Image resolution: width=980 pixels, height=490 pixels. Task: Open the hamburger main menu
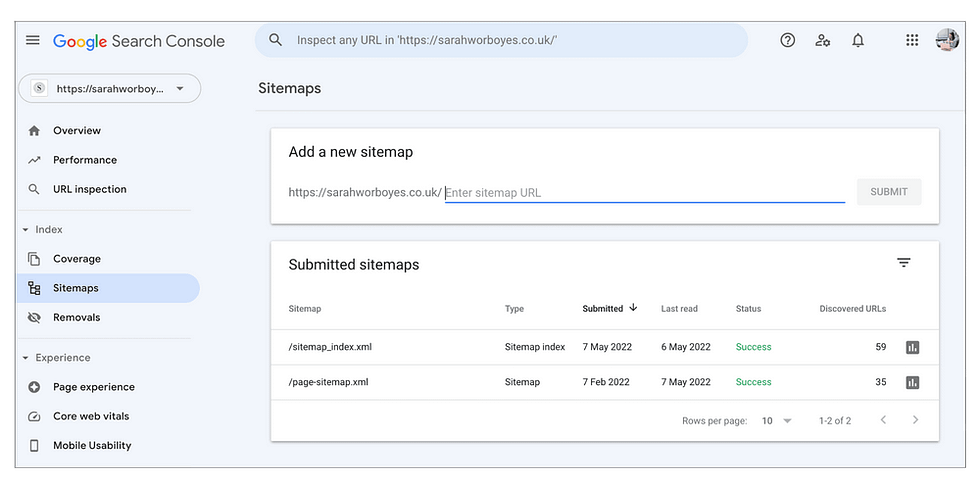pyautogui.click(x=32, y=41)
